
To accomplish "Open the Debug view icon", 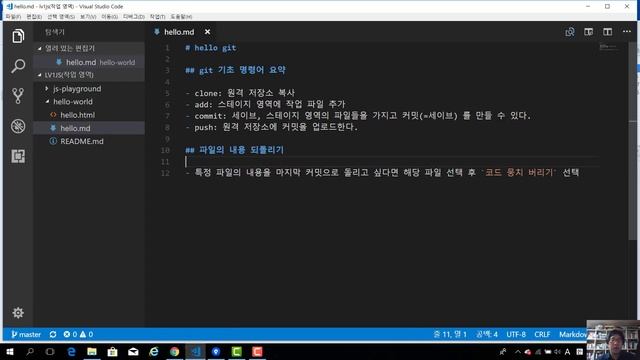I will pyautogui.click(x=18, y=126).
